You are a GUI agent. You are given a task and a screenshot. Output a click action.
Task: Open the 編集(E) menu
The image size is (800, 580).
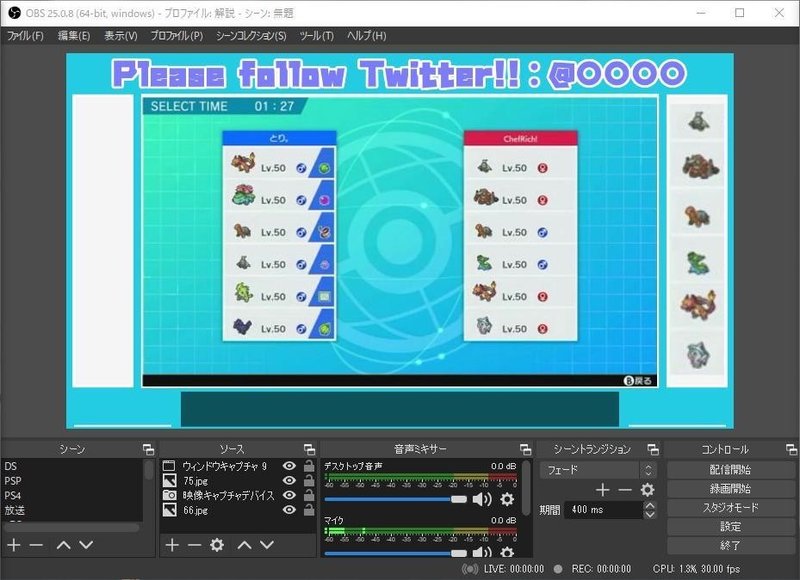point(74,36)
